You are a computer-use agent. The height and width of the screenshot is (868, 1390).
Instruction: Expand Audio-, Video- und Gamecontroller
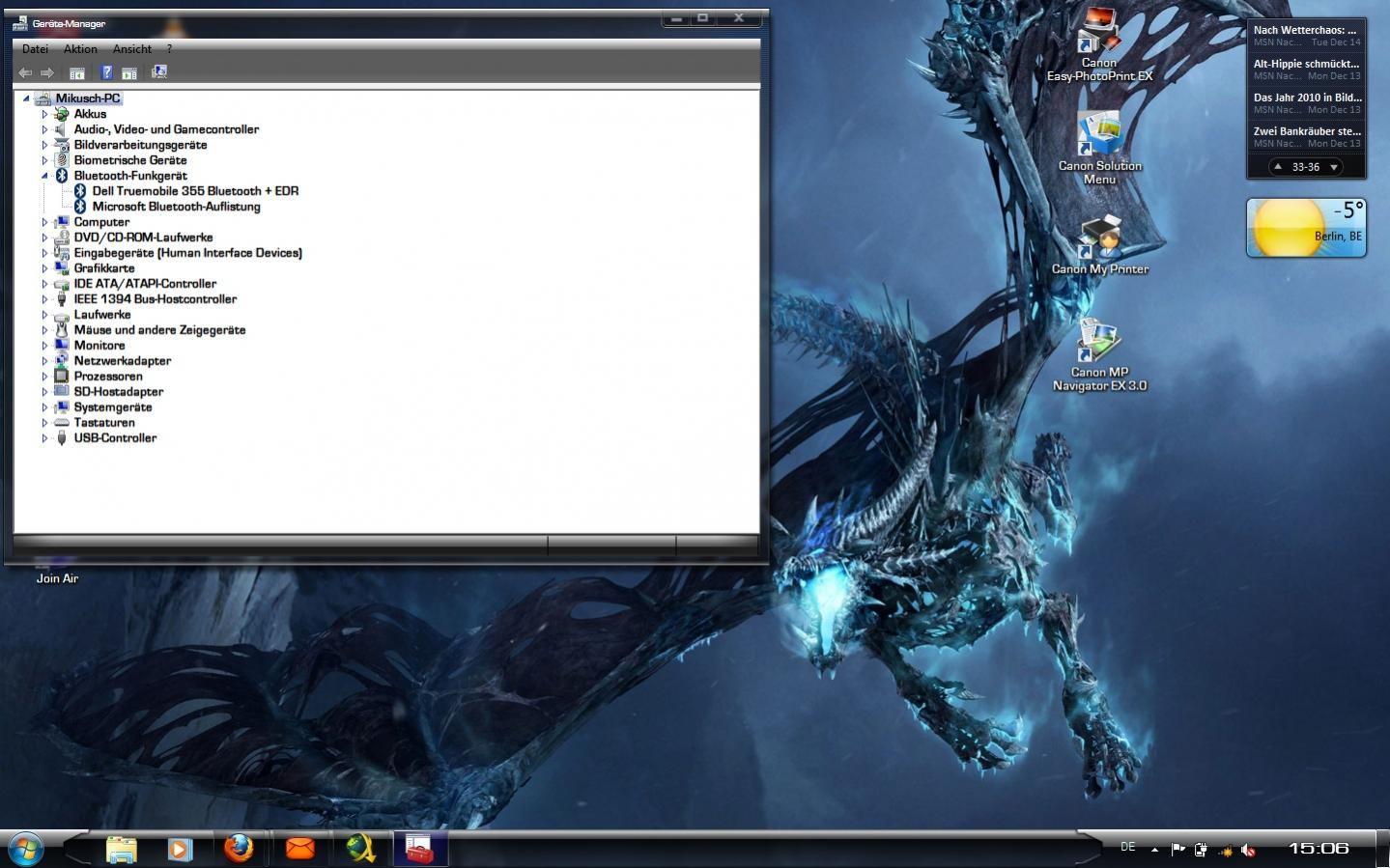(x=44, y=129)
